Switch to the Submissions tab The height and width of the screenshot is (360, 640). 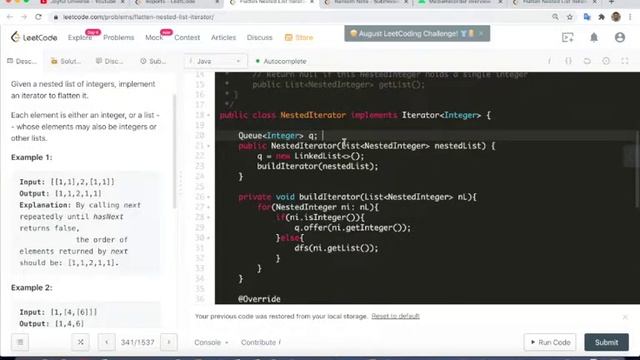pyautogui.click(x=153, y=61)
